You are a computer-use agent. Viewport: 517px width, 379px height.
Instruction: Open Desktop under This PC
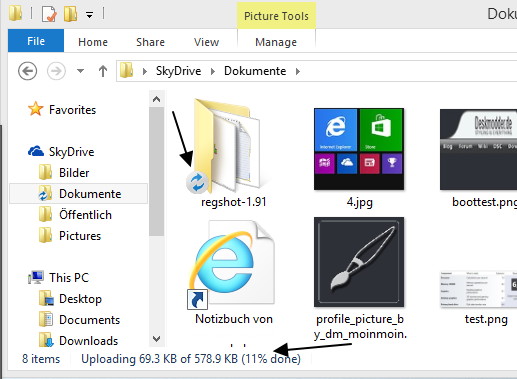coord(80,299)
